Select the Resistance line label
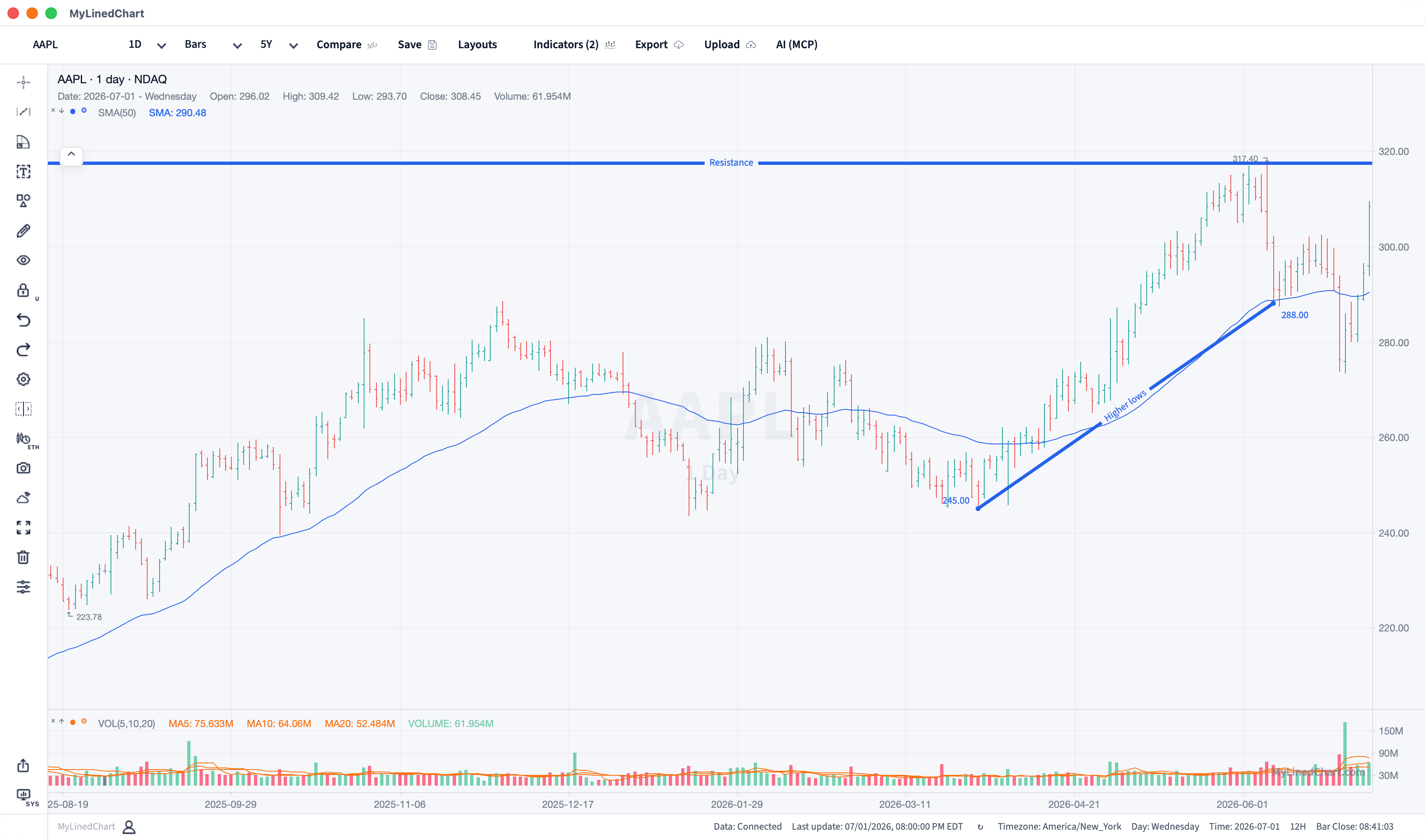Viewport: 1425px width, 840px height. click(x=731, y=162)
